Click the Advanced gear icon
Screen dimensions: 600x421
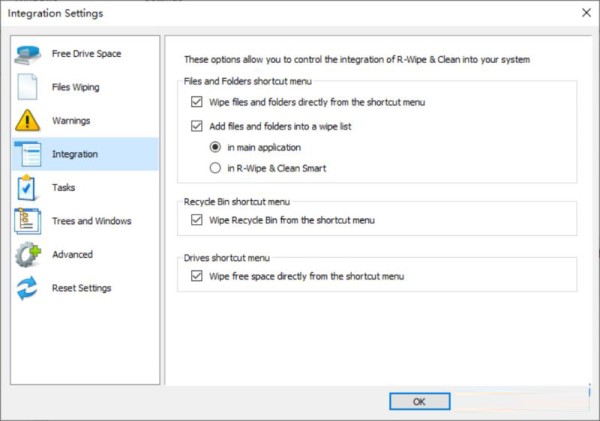pyautogui.click(x=28, y=255)
